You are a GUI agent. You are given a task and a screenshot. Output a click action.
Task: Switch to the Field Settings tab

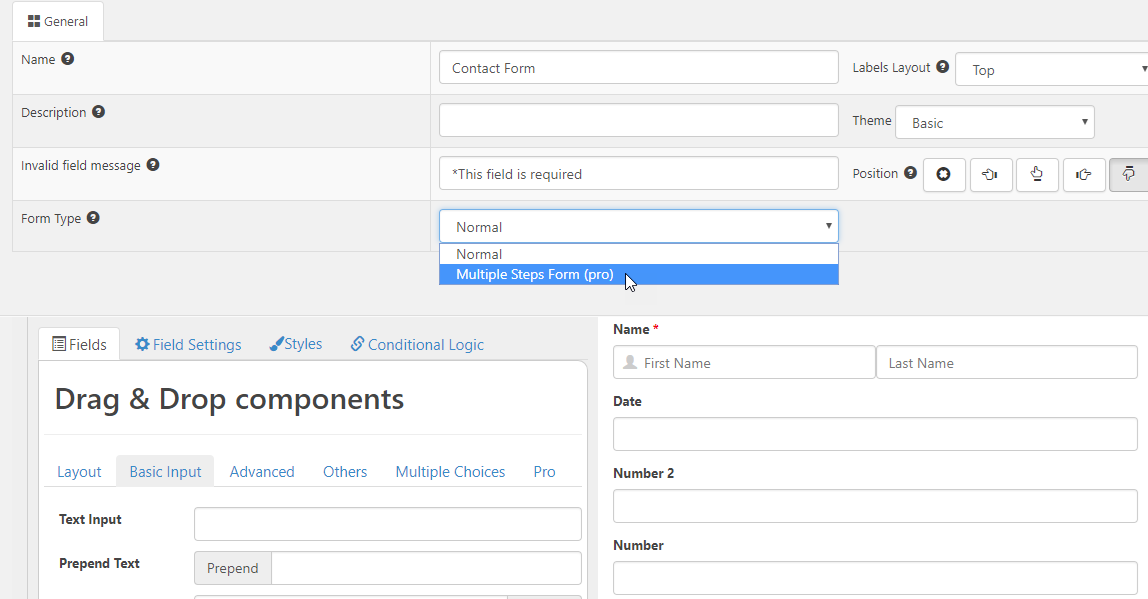pos(188,344)
